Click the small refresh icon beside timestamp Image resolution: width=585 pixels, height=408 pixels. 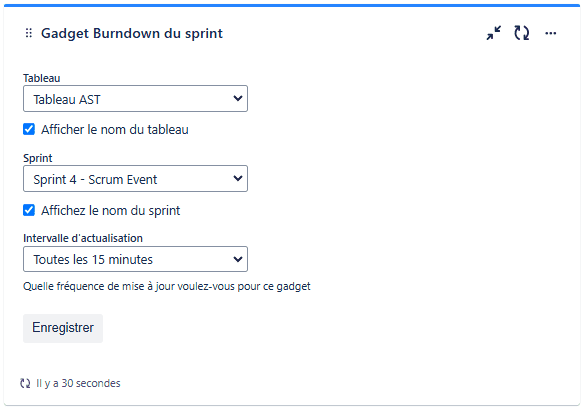[x=25, y=383]
